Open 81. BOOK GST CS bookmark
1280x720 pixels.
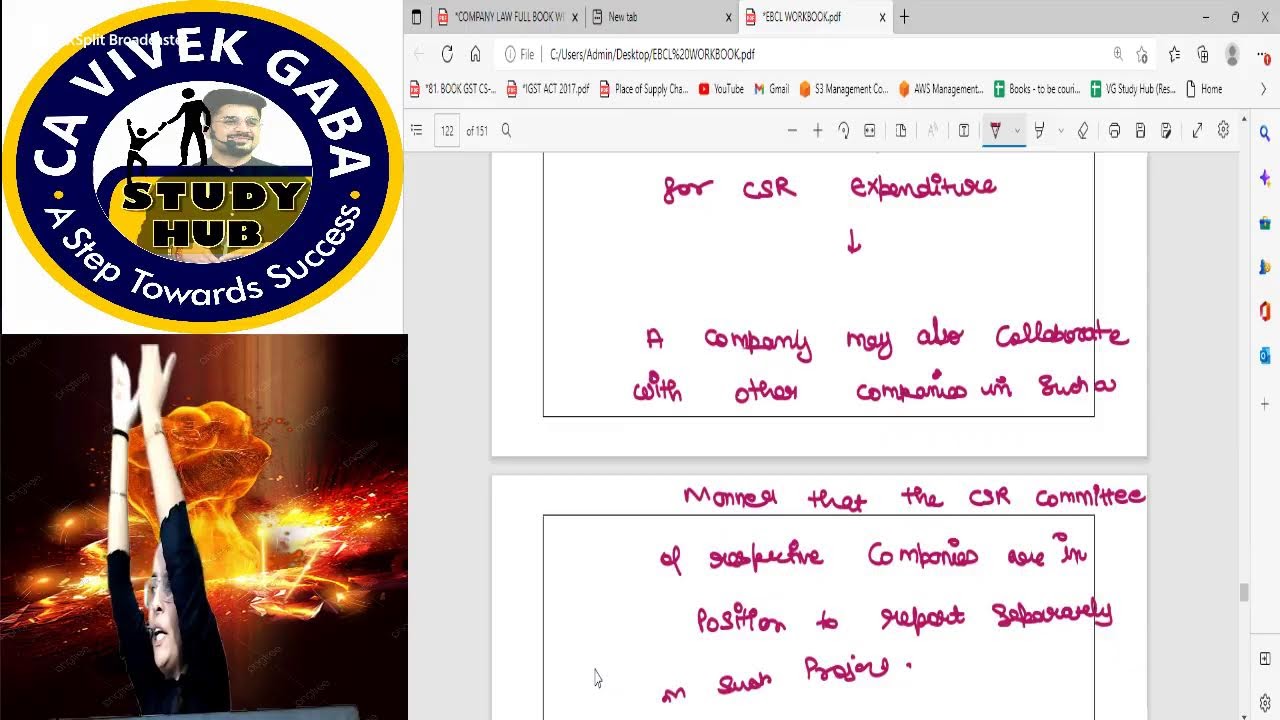pos(453,89)
